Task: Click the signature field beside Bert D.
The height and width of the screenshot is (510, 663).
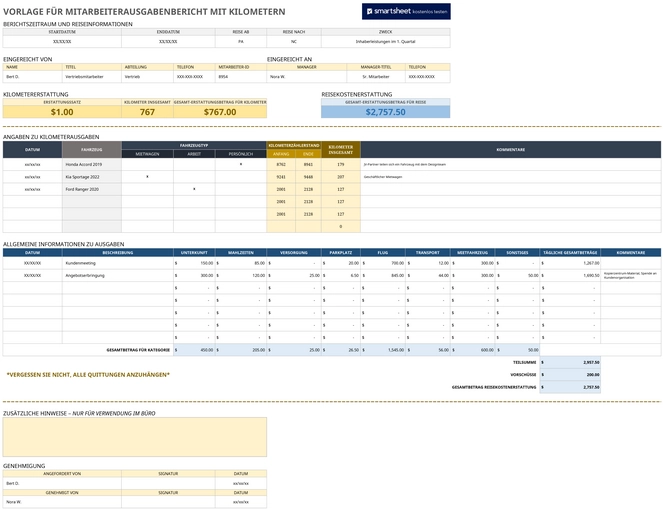Action: [x=168, y=483]
